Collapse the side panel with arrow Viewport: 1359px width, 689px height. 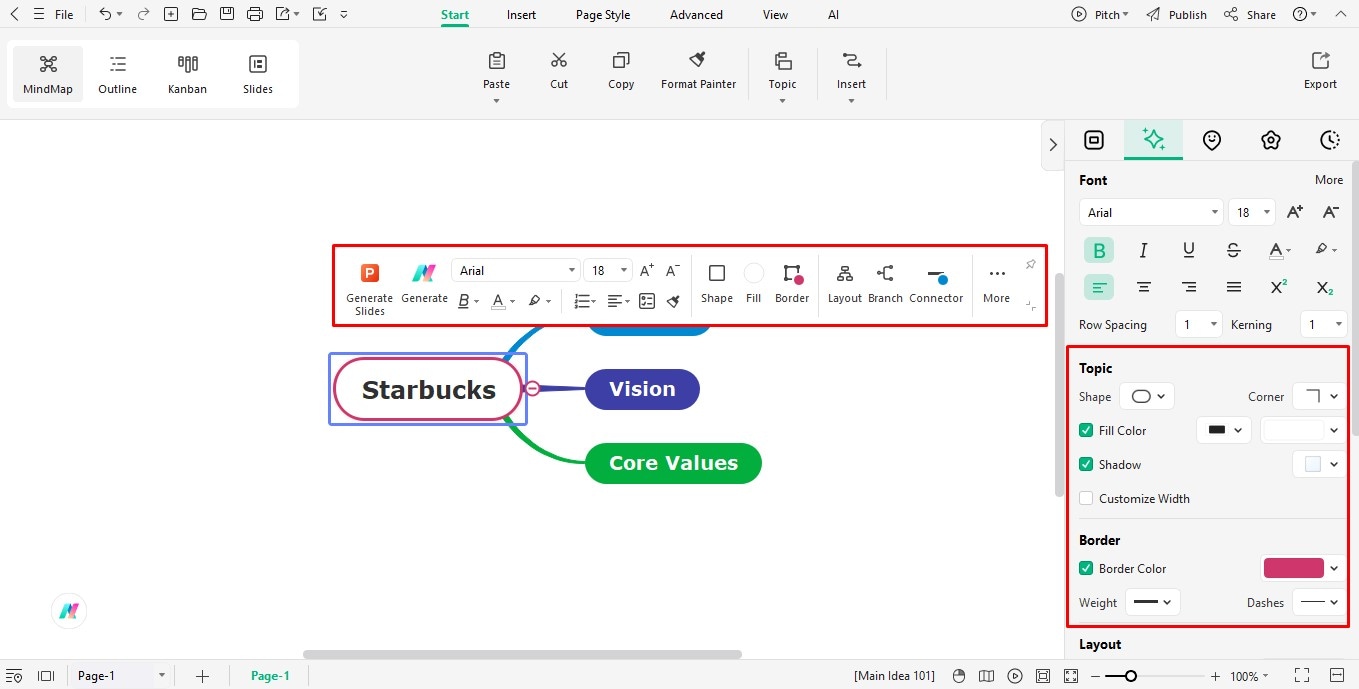click(1052, 145)
